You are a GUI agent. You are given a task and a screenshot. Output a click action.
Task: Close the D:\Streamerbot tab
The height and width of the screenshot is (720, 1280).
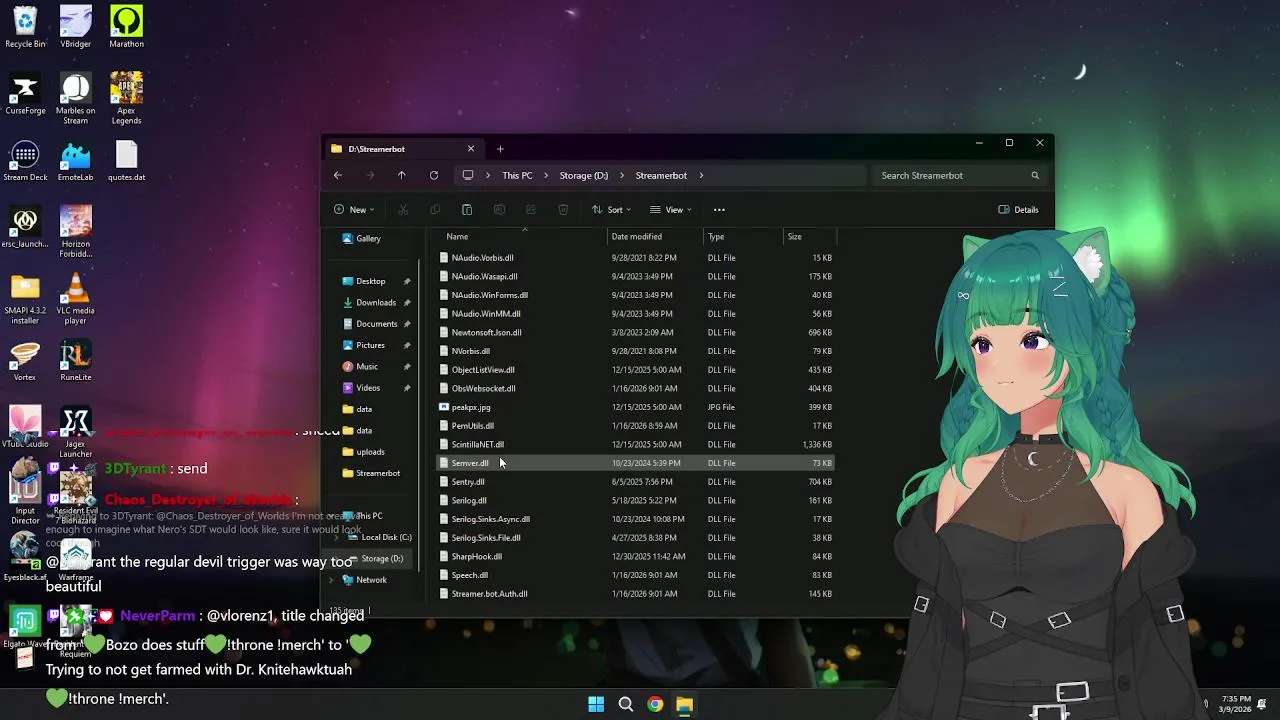(x=471, y=149)
